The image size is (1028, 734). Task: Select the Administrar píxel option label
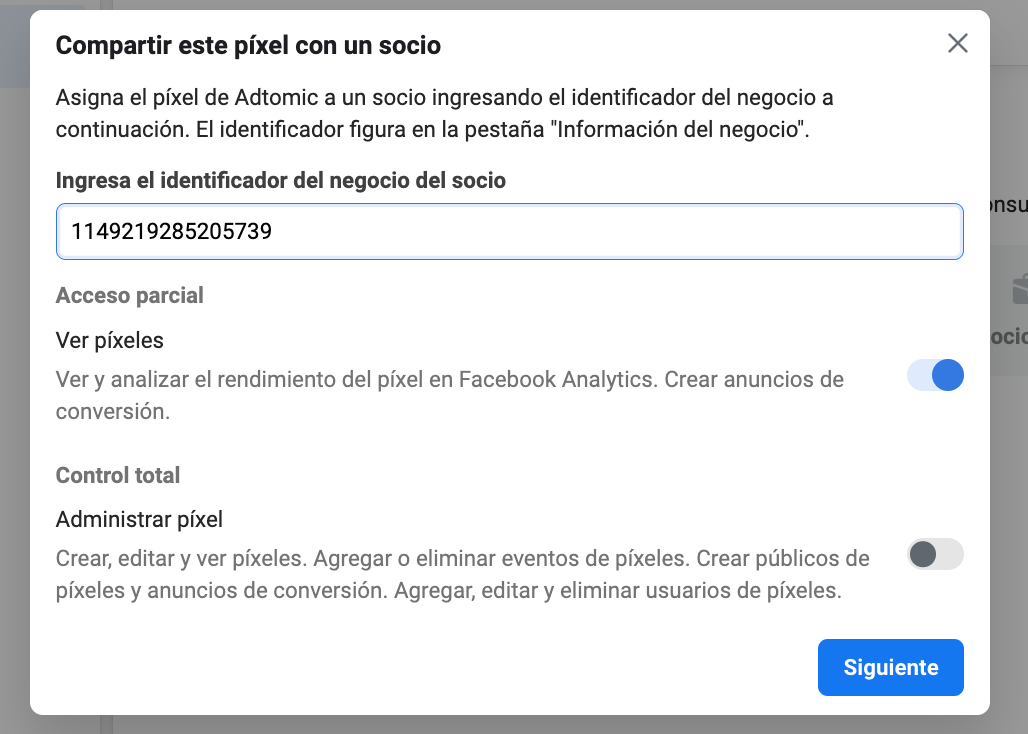pos(139,520)
